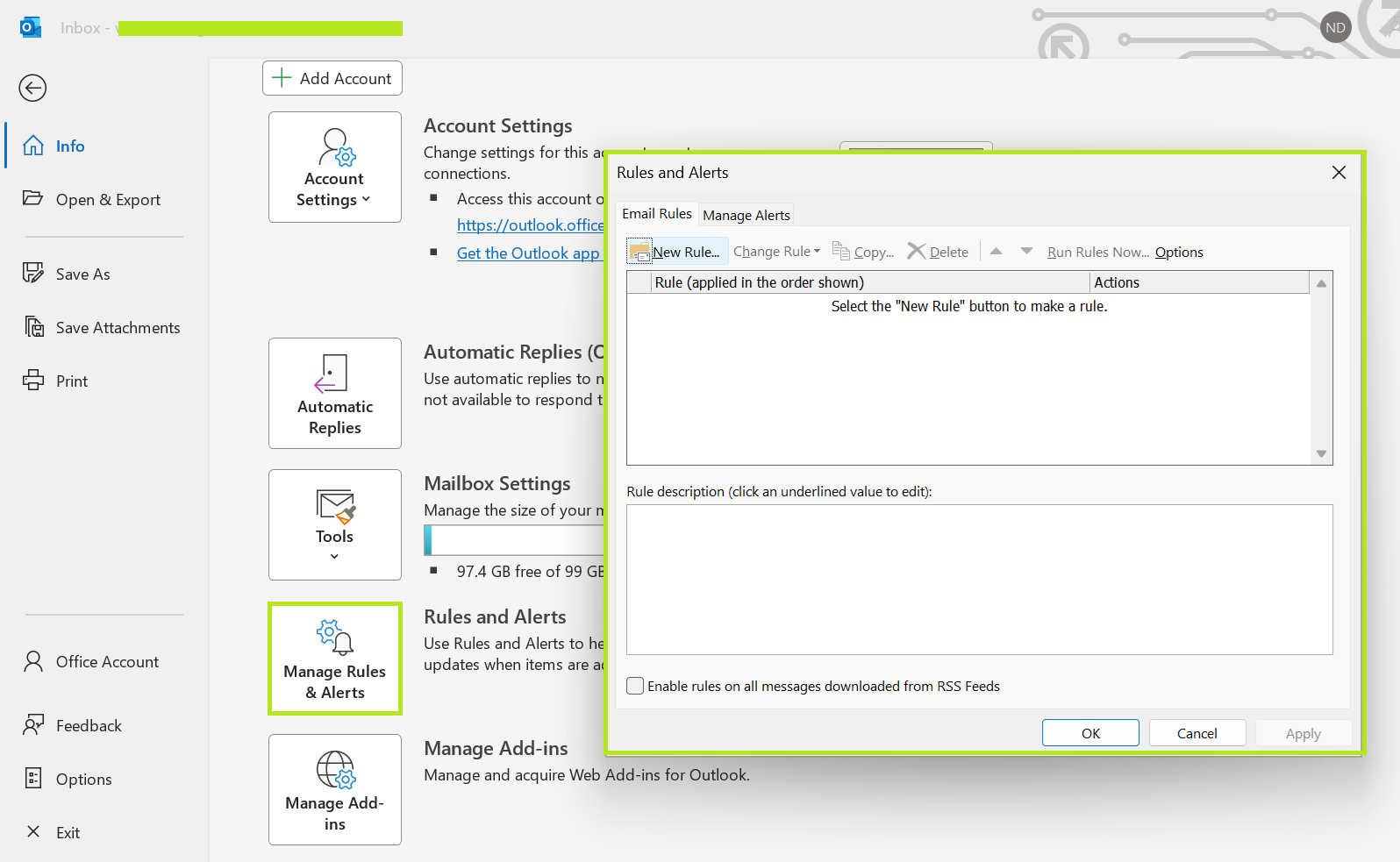Click Run Rules Now
The height and width of the screenshot is (862, 1400).
(x=1097, y=253)
